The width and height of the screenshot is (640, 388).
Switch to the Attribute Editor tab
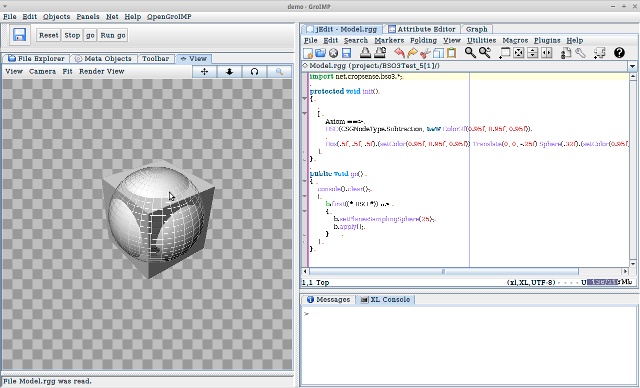click(x=422, y=29)
